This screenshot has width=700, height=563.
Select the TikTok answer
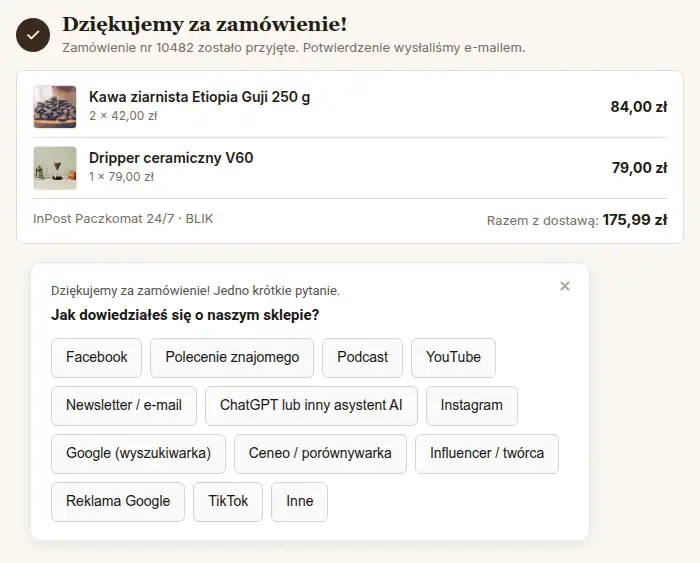point(228,501)
